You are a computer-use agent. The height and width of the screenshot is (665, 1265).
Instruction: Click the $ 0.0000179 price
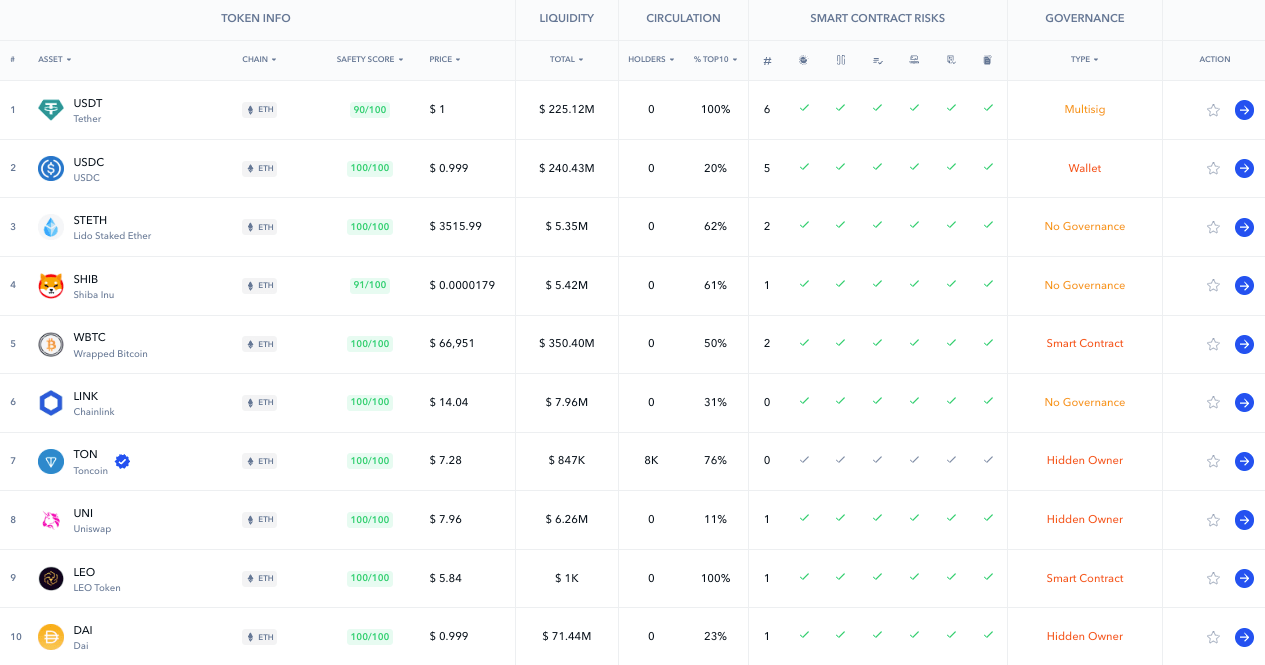coord(462,286)
